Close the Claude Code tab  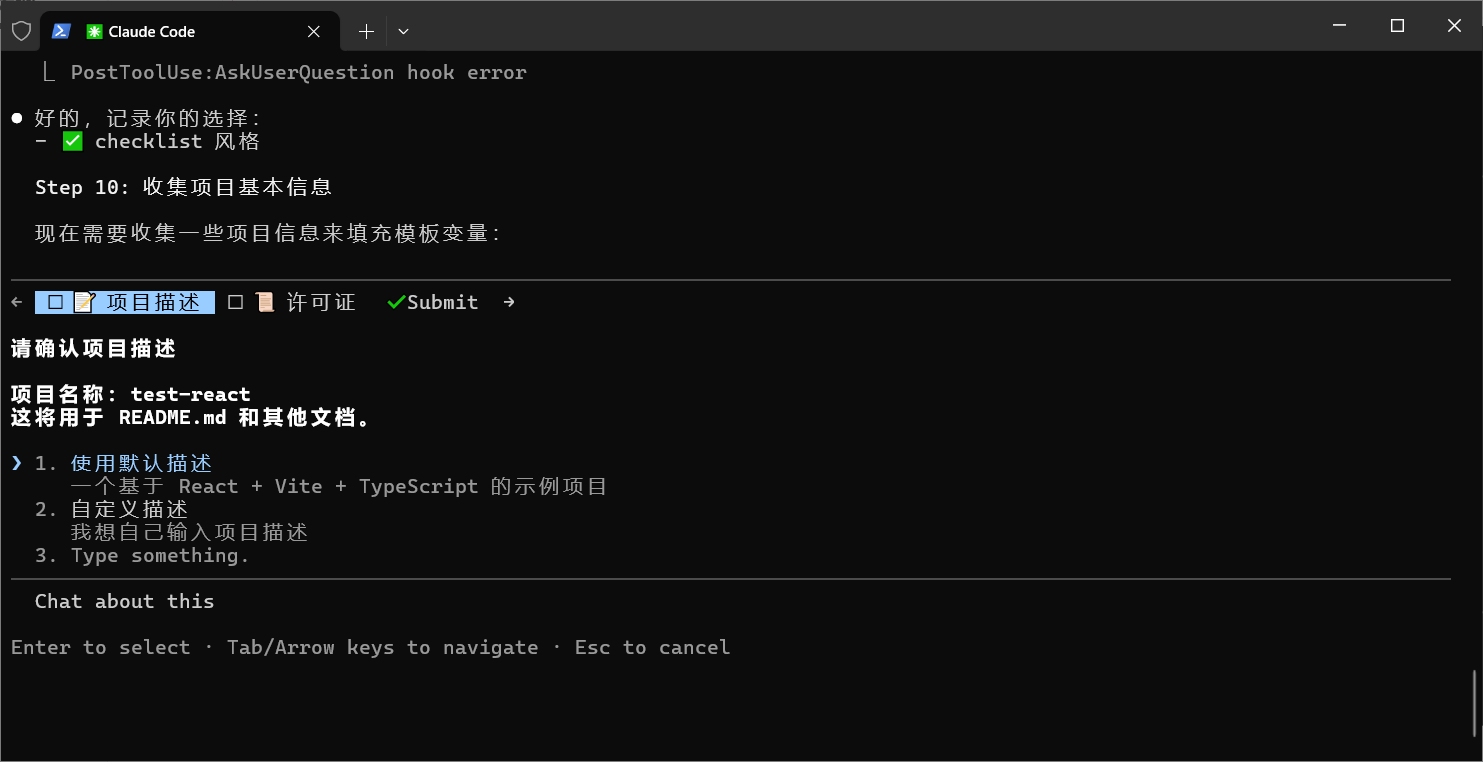(313, 32)
